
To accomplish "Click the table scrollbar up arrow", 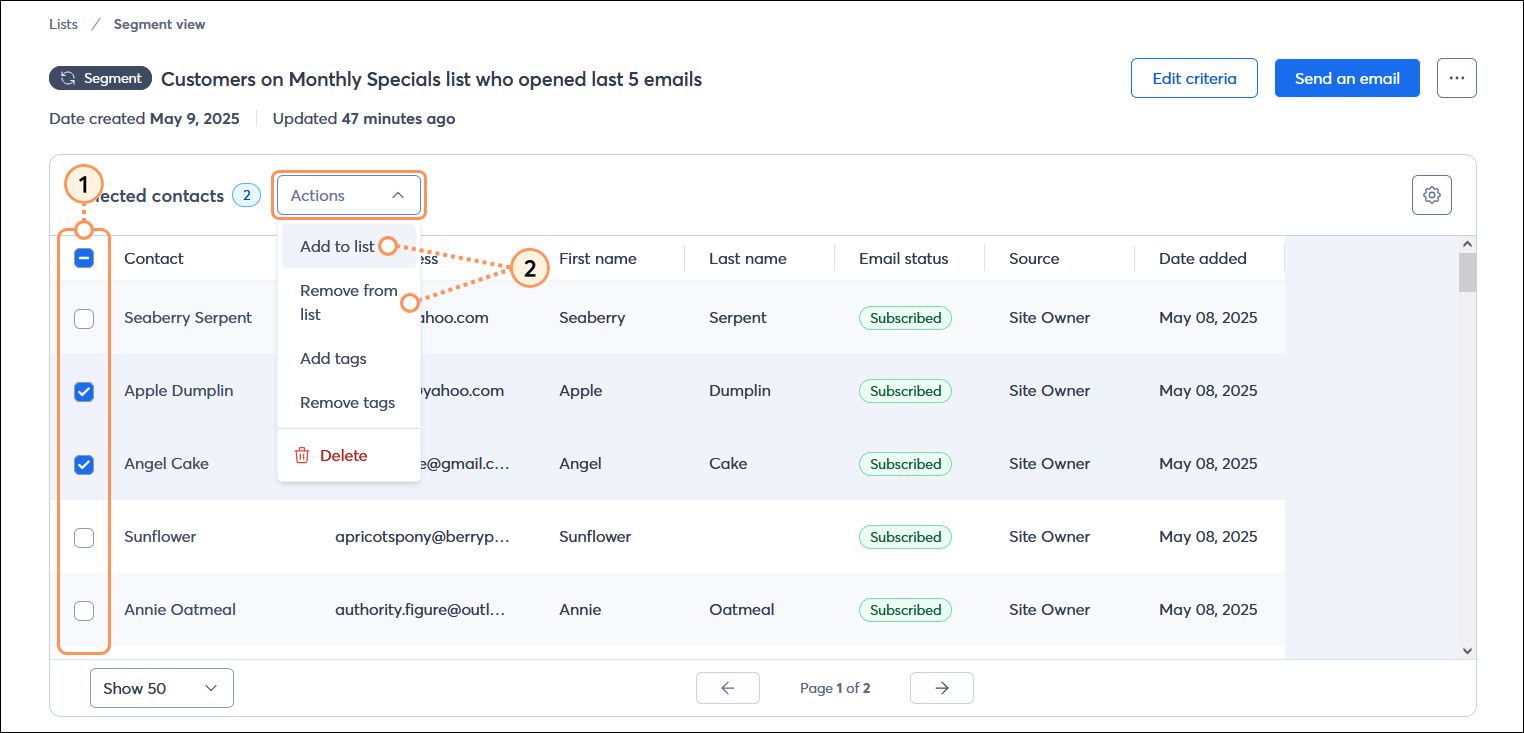I will (1467, 244).
